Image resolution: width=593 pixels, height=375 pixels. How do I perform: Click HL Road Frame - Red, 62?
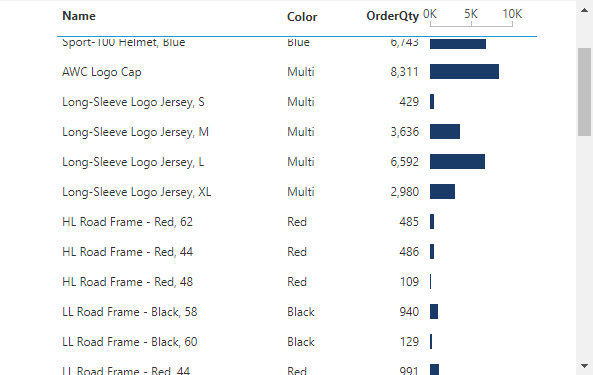point(127,222)
